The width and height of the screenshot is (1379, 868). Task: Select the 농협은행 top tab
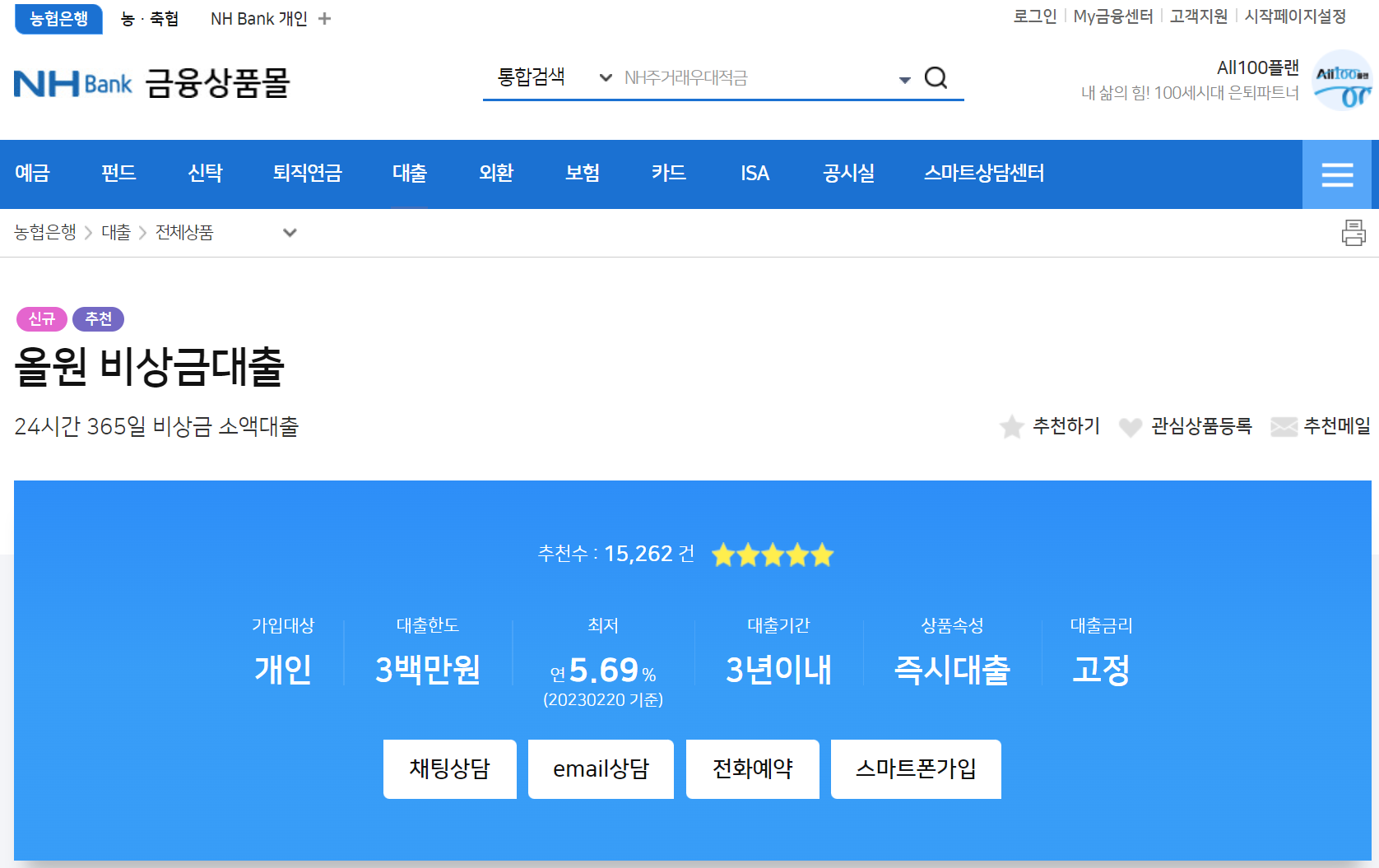58,19
